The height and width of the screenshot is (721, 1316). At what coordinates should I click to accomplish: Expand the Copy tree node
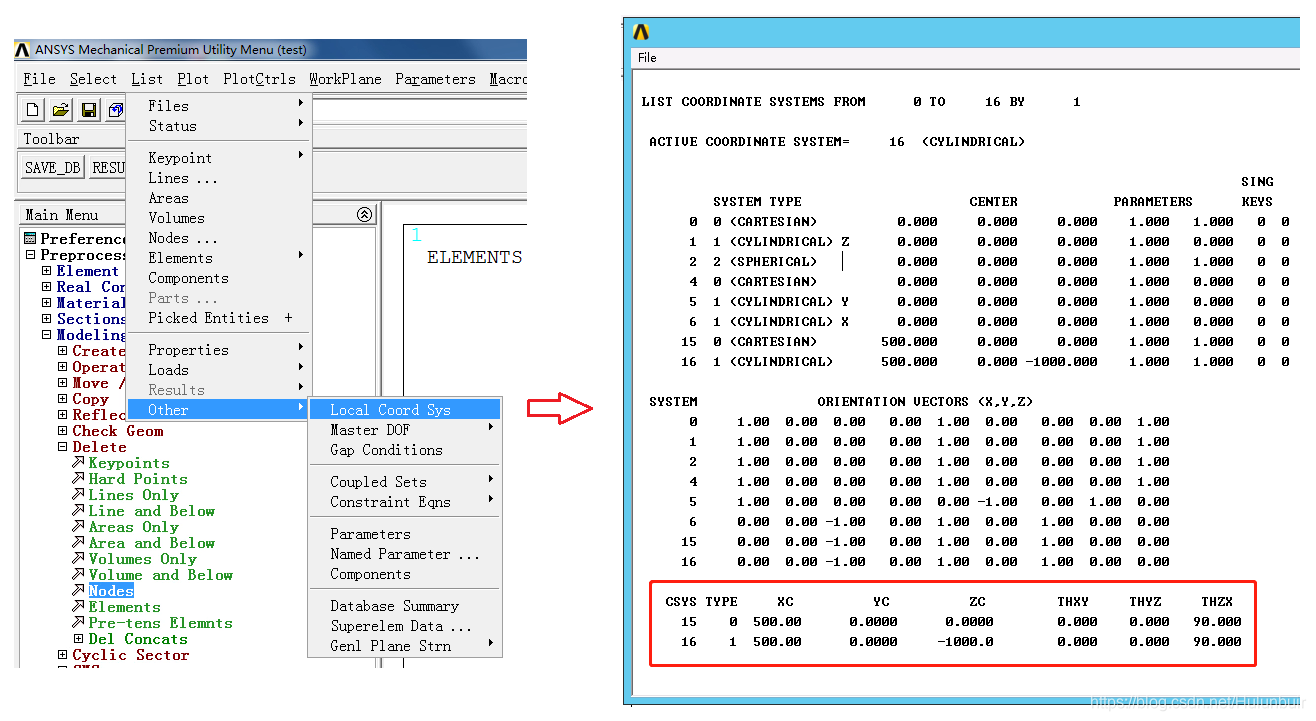[62, 399]
